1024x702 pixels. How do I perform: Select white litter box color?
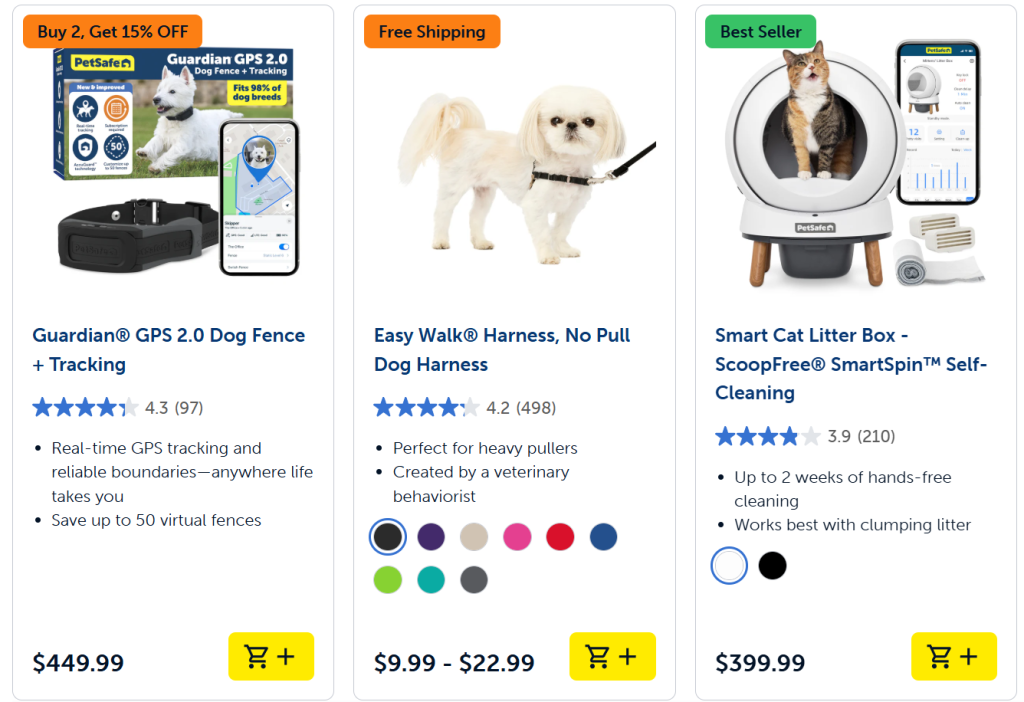coord(729,566)
